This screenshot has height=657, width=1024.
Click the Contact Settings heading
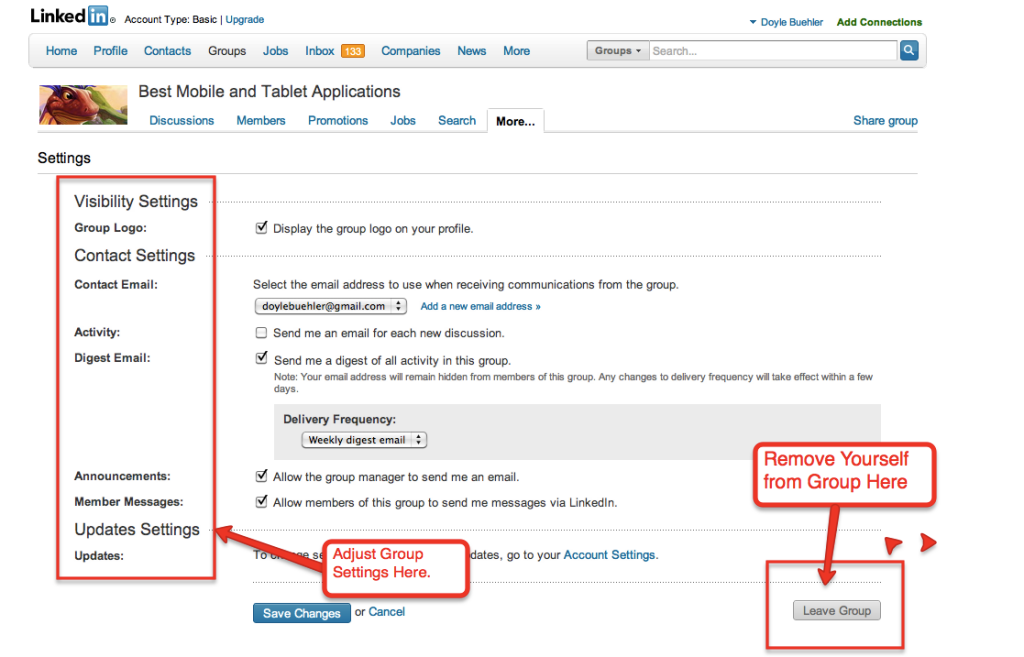tap(135, 255)
